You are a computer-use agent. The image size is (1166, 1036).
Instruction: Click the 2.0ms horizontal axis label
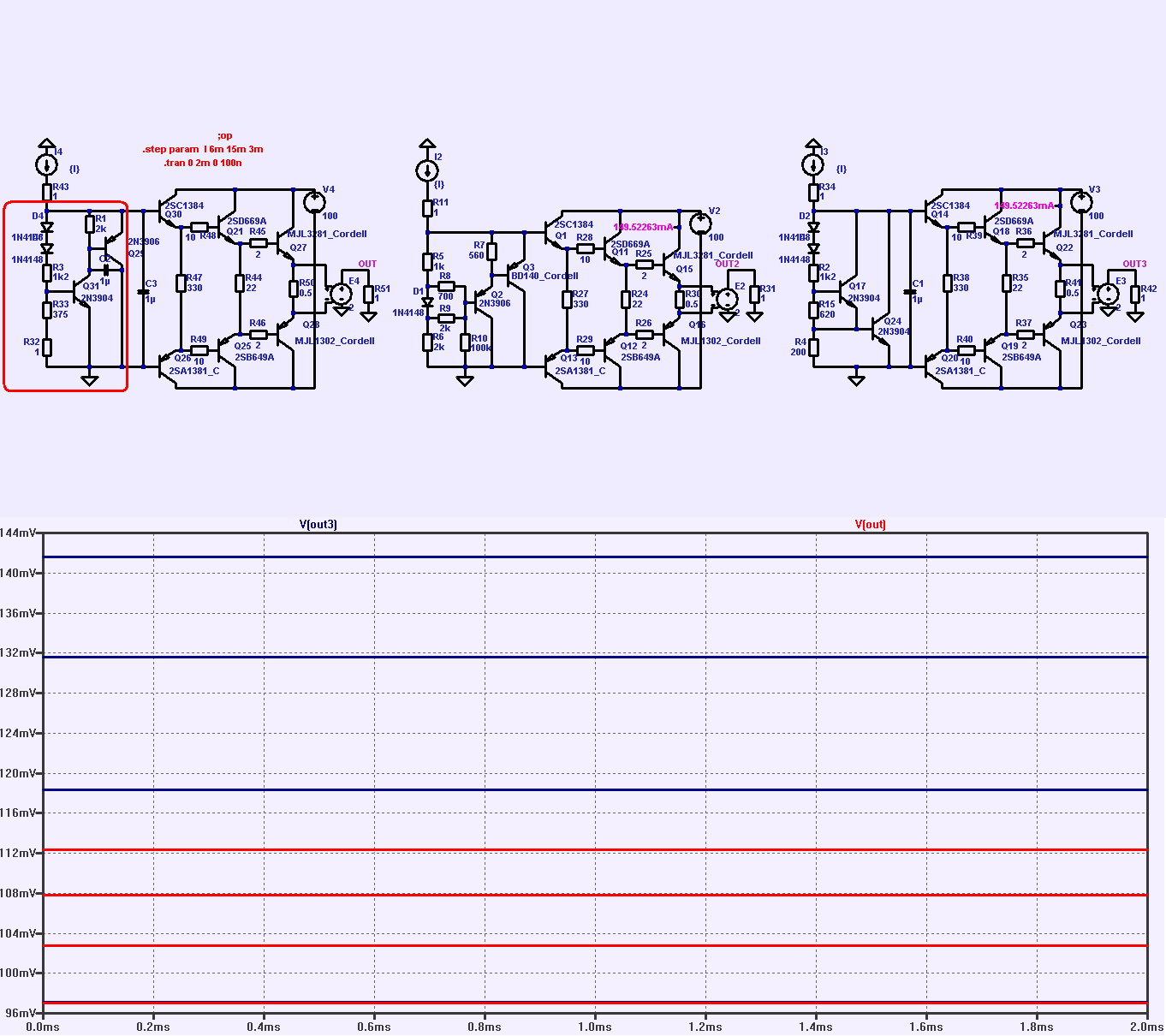point(1146,1027)
